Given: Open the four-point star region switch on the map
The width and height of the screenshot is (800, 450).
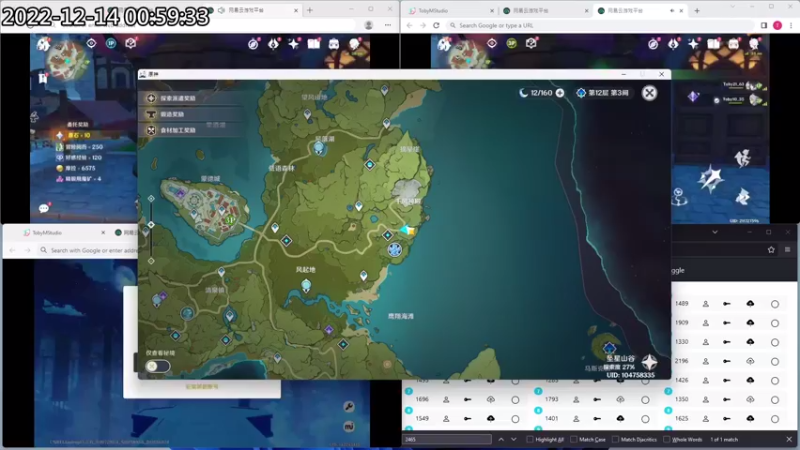Looking at the screenshot, I should tap(649, 362).
